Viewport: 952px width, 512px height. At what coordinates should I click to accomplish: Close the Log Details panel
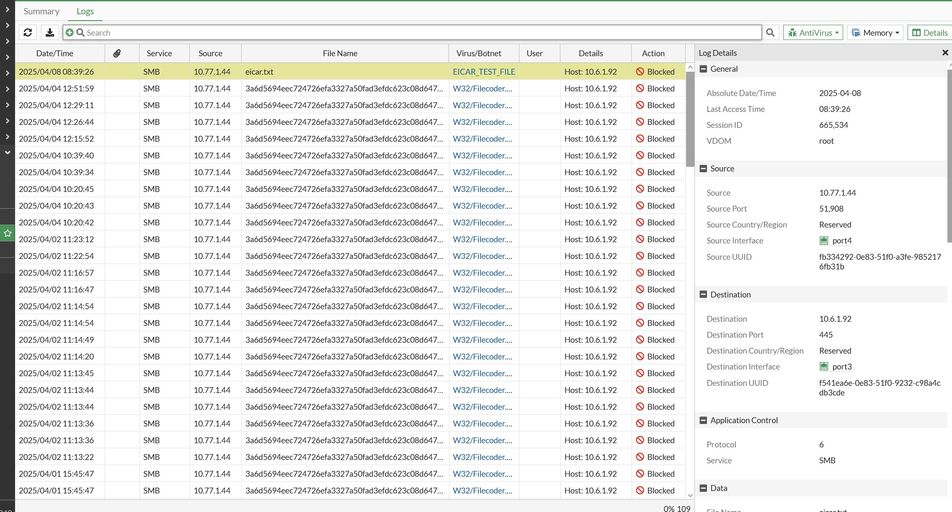point(945,53)
